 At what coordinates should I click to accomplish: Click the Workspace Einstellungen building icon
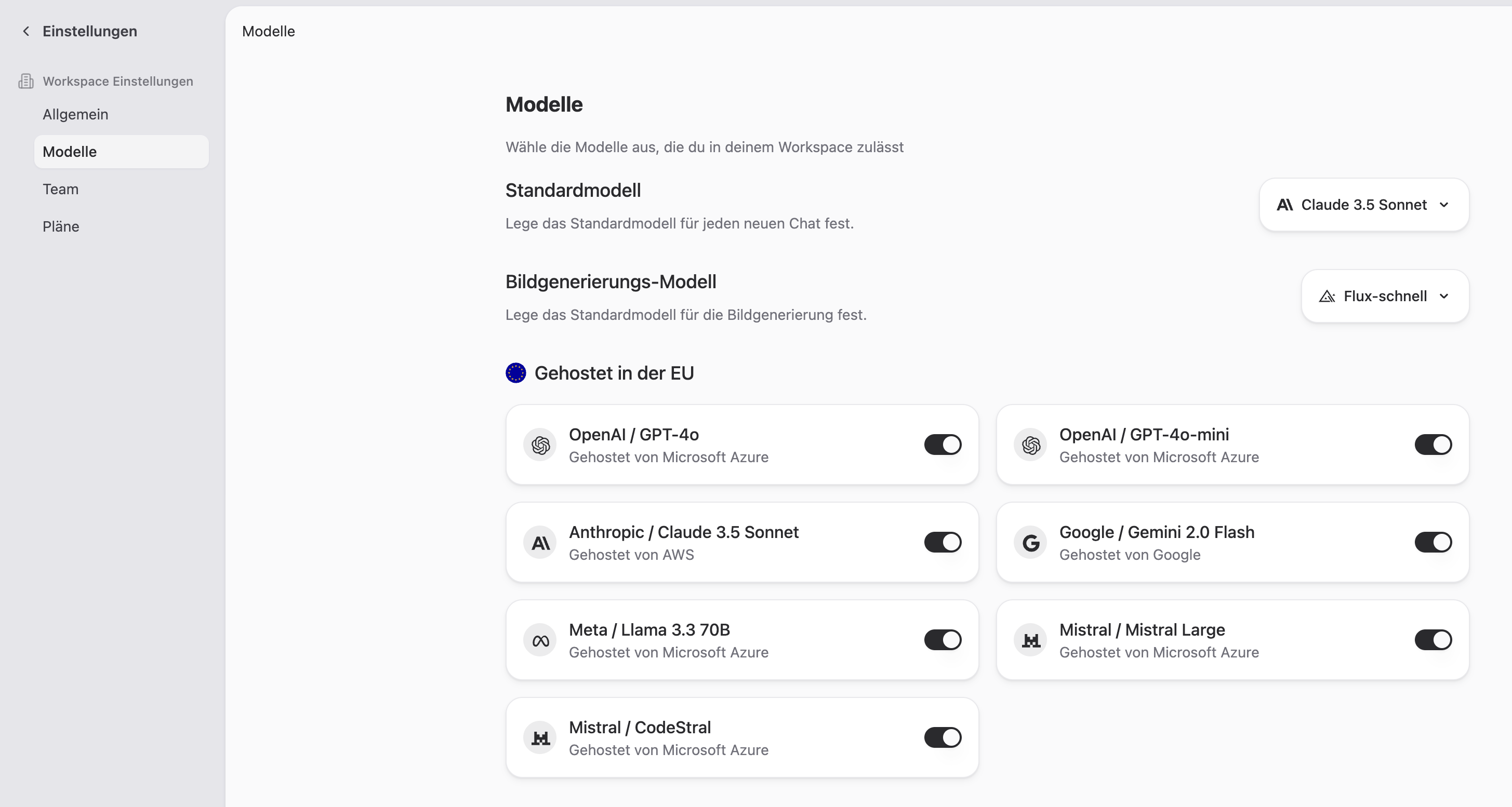26,81
